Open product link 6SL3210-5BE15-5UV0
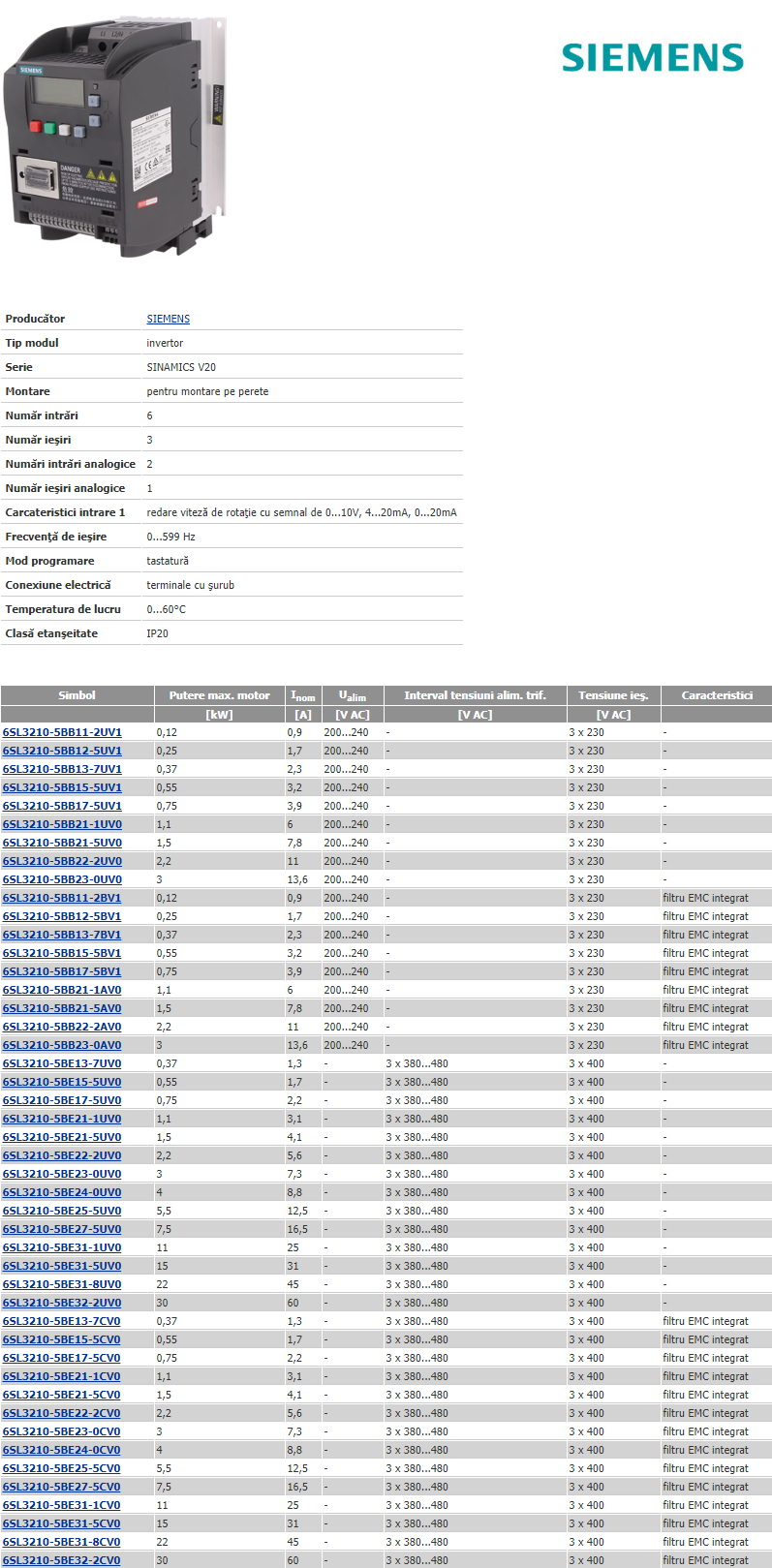The image size is (772, 1568). (62, 1082)
